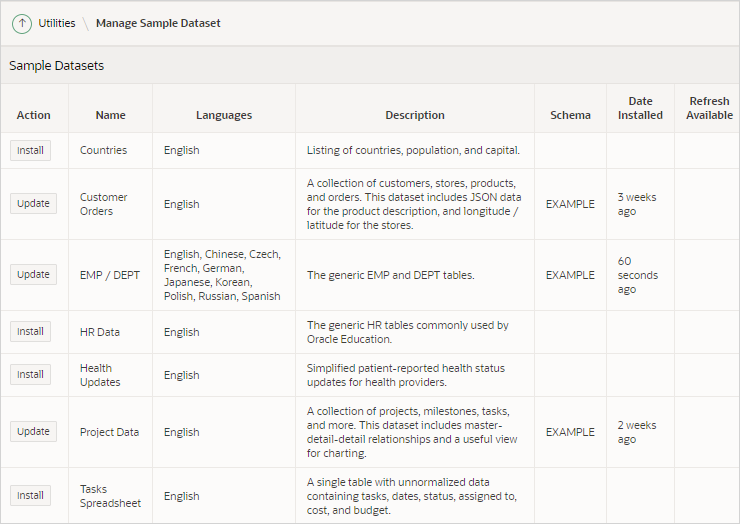Click the Date Installed column header
This screenshot has width=740, height=524.
pyautogui.click(x=640, y=108)
